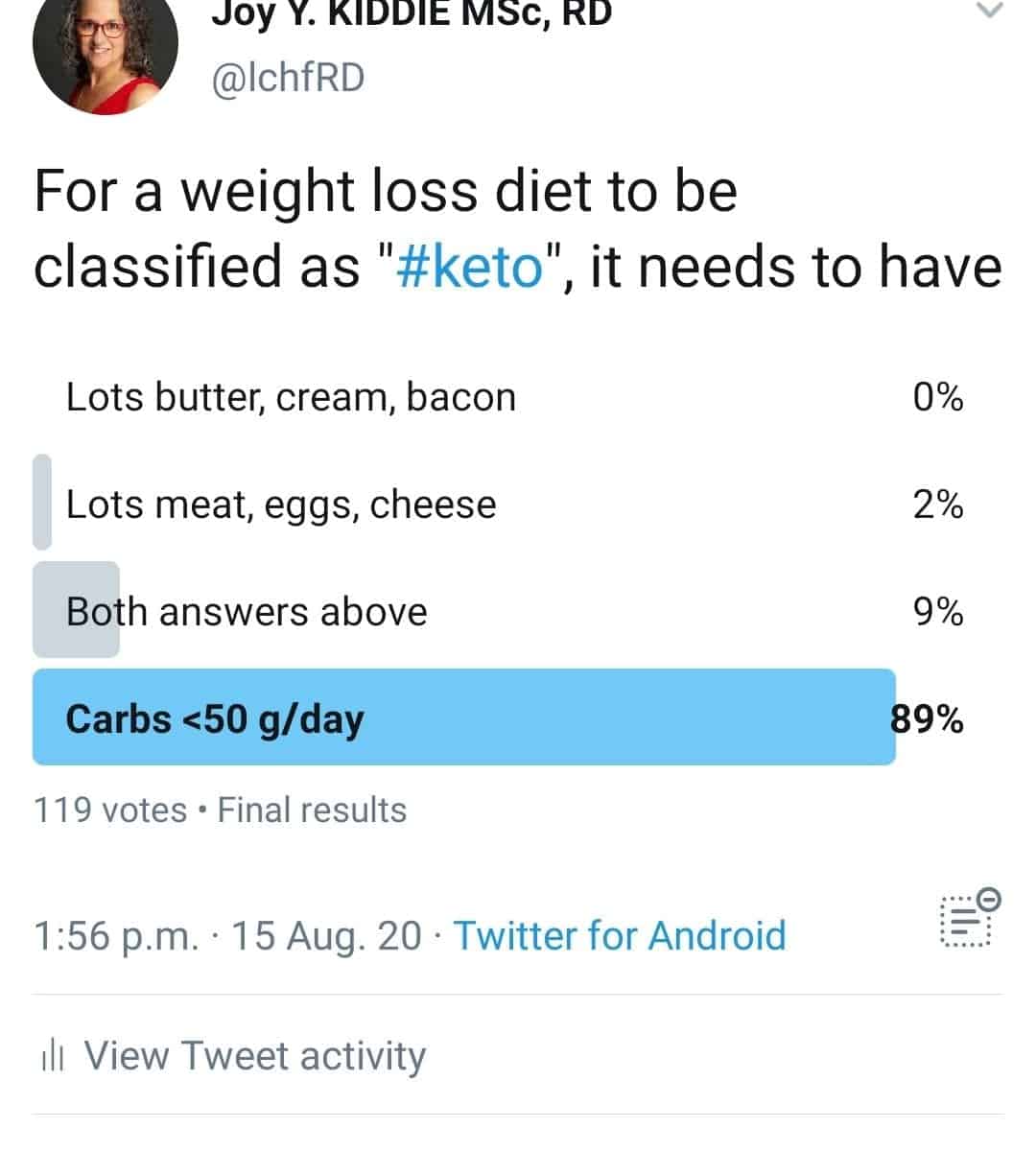1036x1151 pixels.
Task: Click the 2% result label
Action: click(938, 504)
